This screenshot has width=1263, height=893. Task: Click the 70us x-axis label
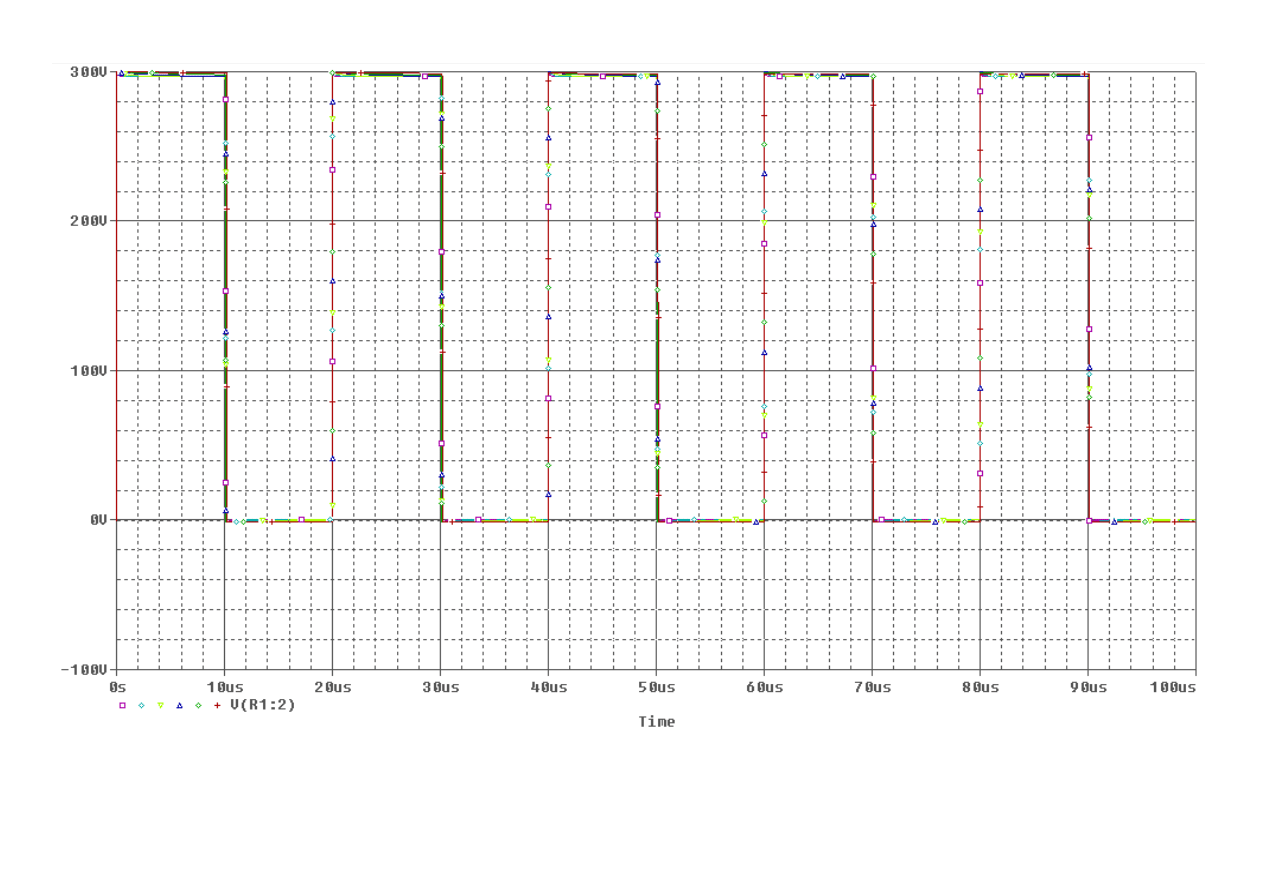pos(873,688)
